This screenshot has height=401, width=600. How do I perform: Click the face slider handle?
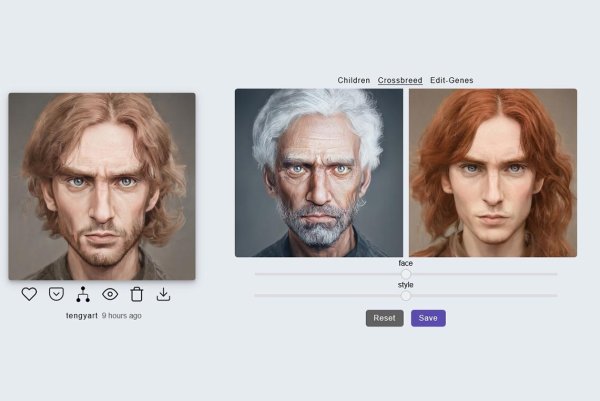406,274
